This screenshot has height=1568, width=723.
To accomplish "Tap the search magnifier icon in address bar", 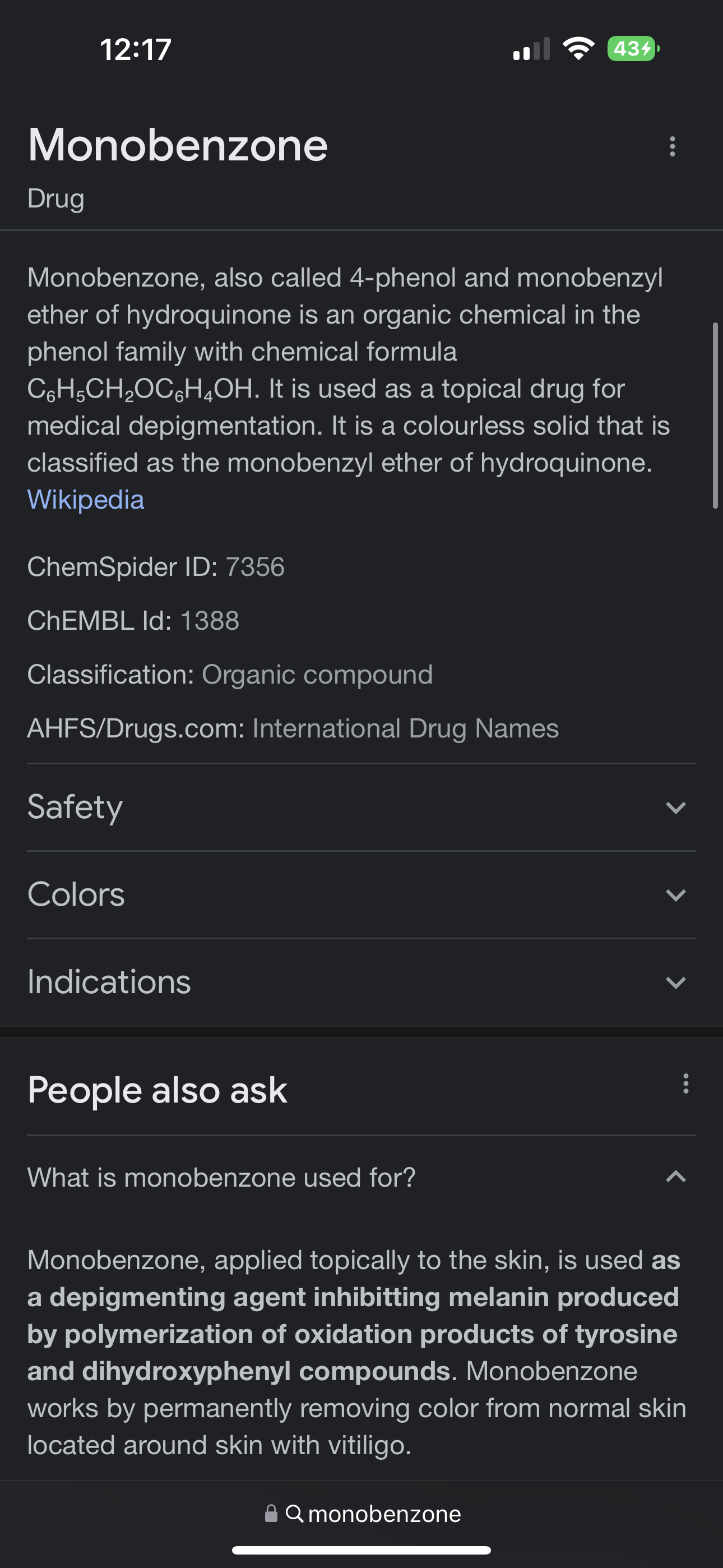I will click(294, 1513).
